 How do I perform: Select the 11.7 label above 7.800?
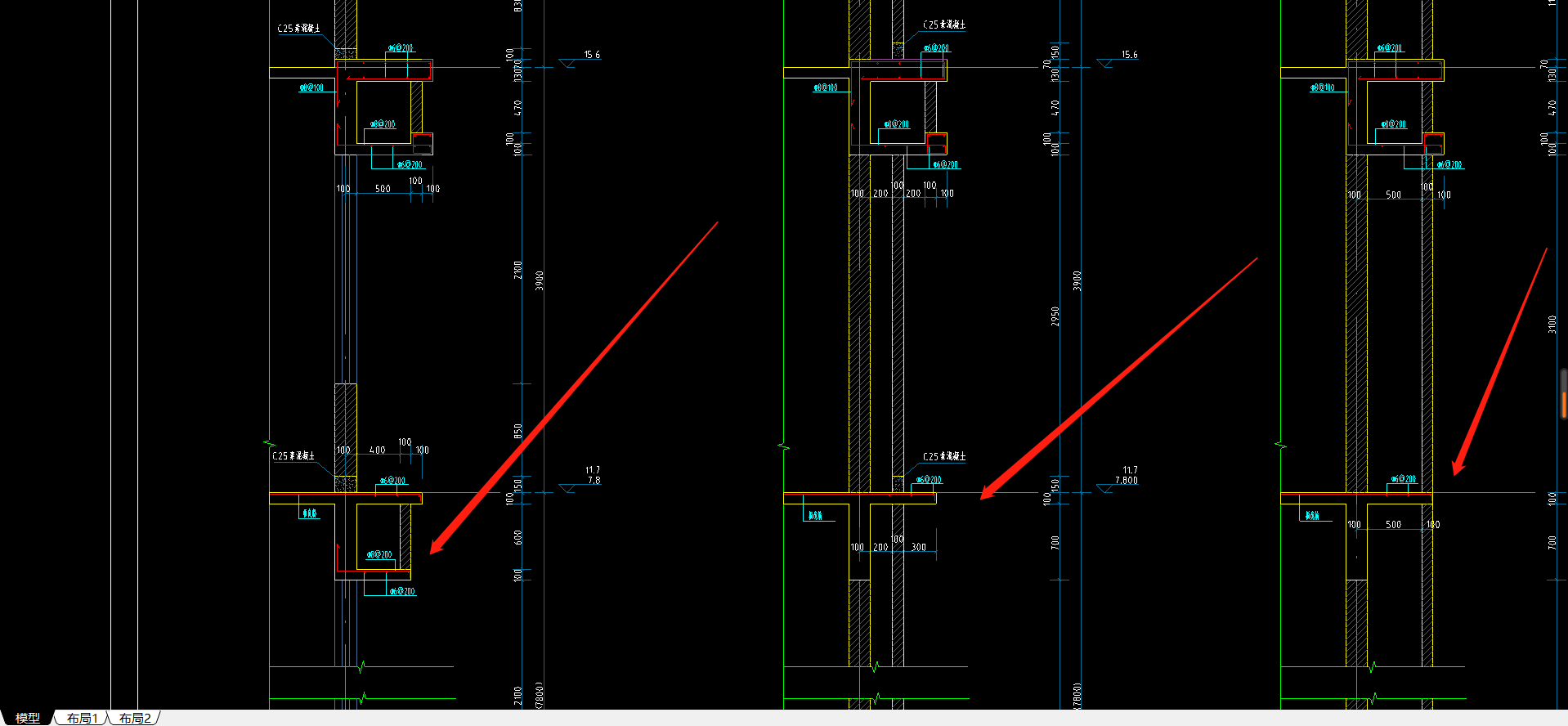(1130, 470)
